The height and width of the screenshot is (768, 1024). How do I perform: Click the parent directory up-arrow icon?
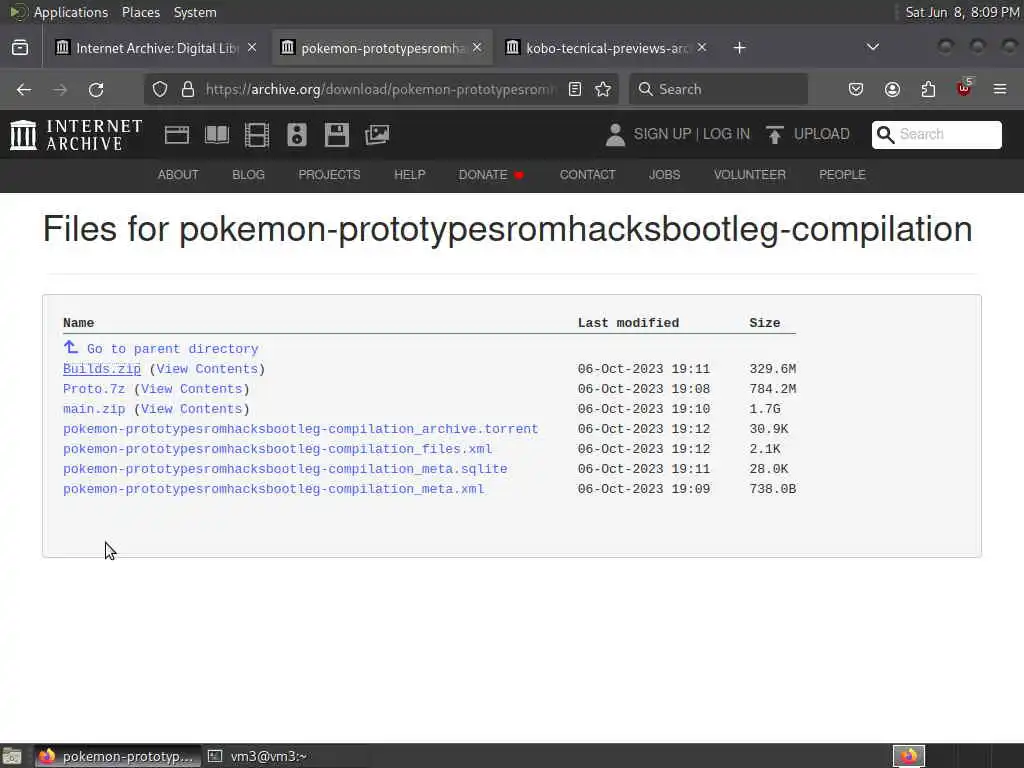click(71, 347)
